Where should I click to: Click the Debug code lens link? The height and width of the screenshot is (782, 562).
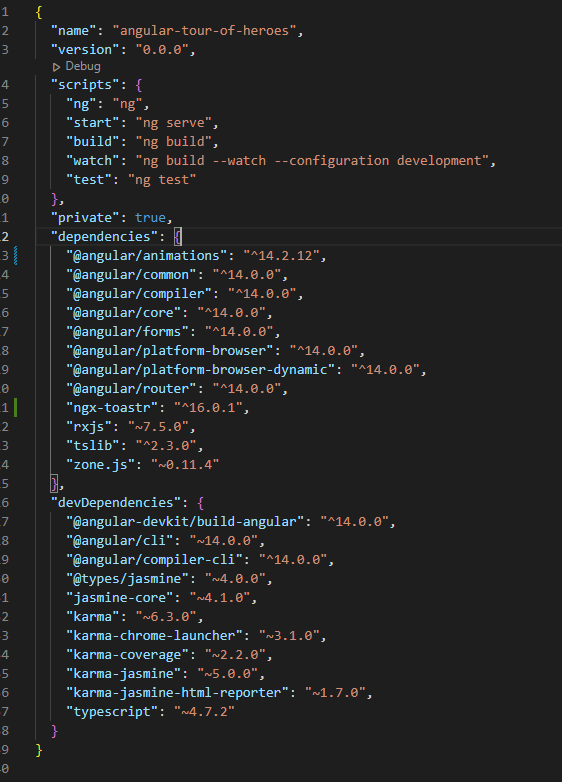(x=83, y=66)
